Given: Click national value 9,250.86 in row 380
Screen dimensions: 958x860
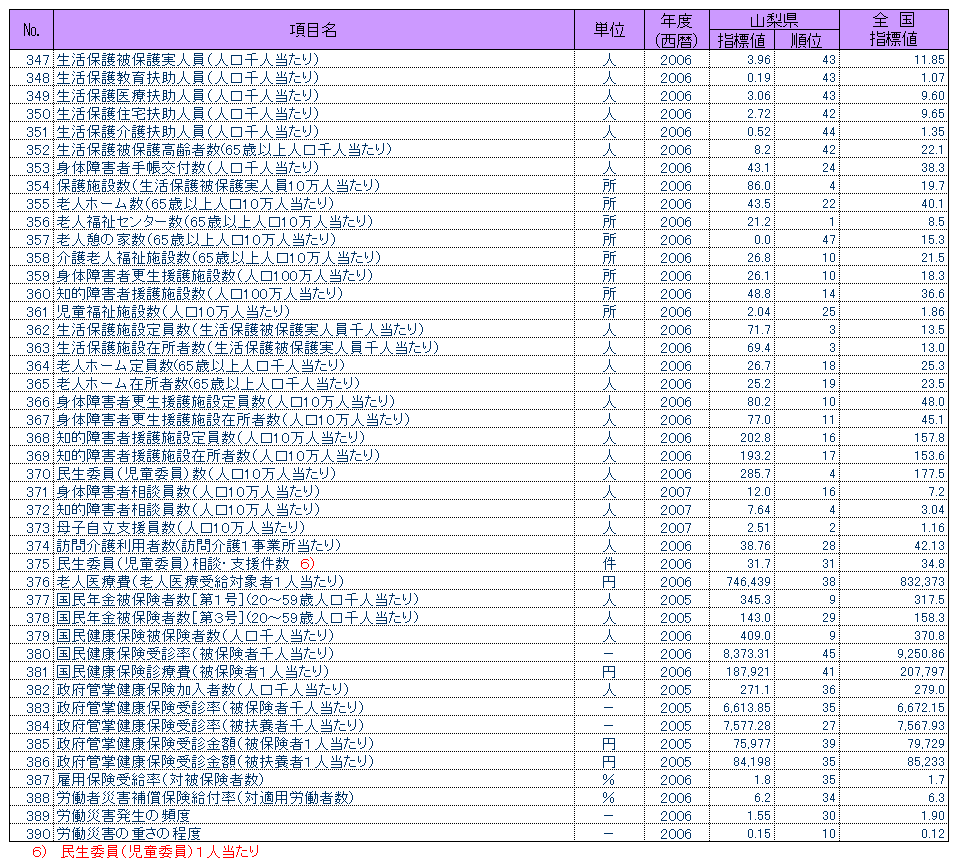Looking at the screenshot, I should click(x=921, y=654).
